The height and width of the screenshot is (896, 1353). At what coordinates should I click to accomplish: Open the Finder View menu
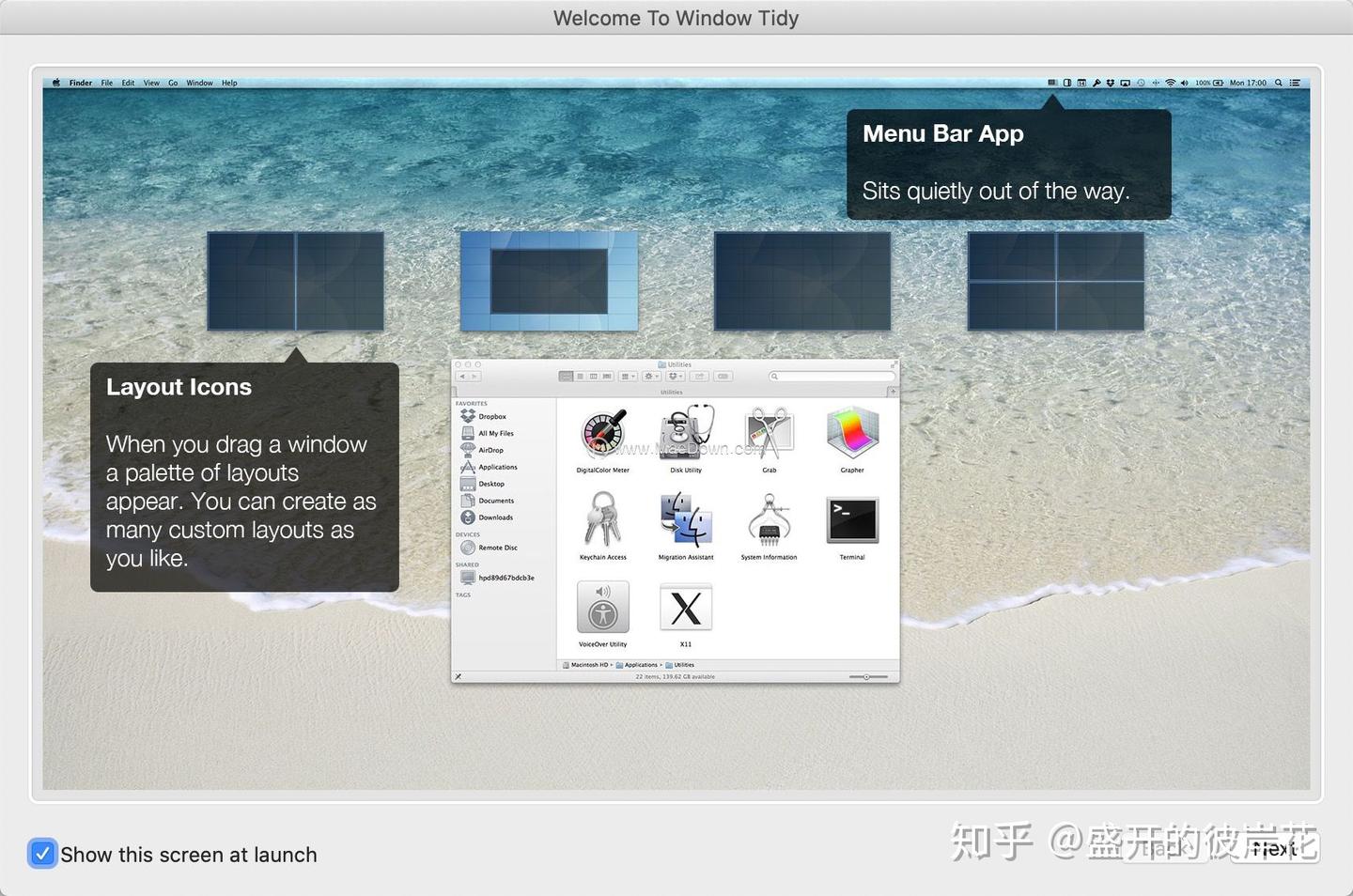pyautogui.click(x=151, y=83)
